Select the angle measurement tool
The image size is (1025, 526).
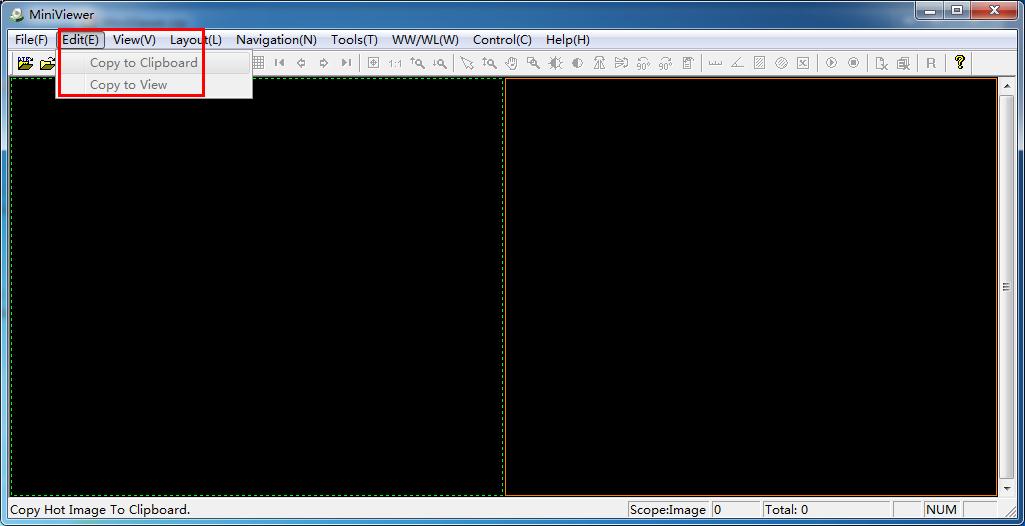click(737, 63)
